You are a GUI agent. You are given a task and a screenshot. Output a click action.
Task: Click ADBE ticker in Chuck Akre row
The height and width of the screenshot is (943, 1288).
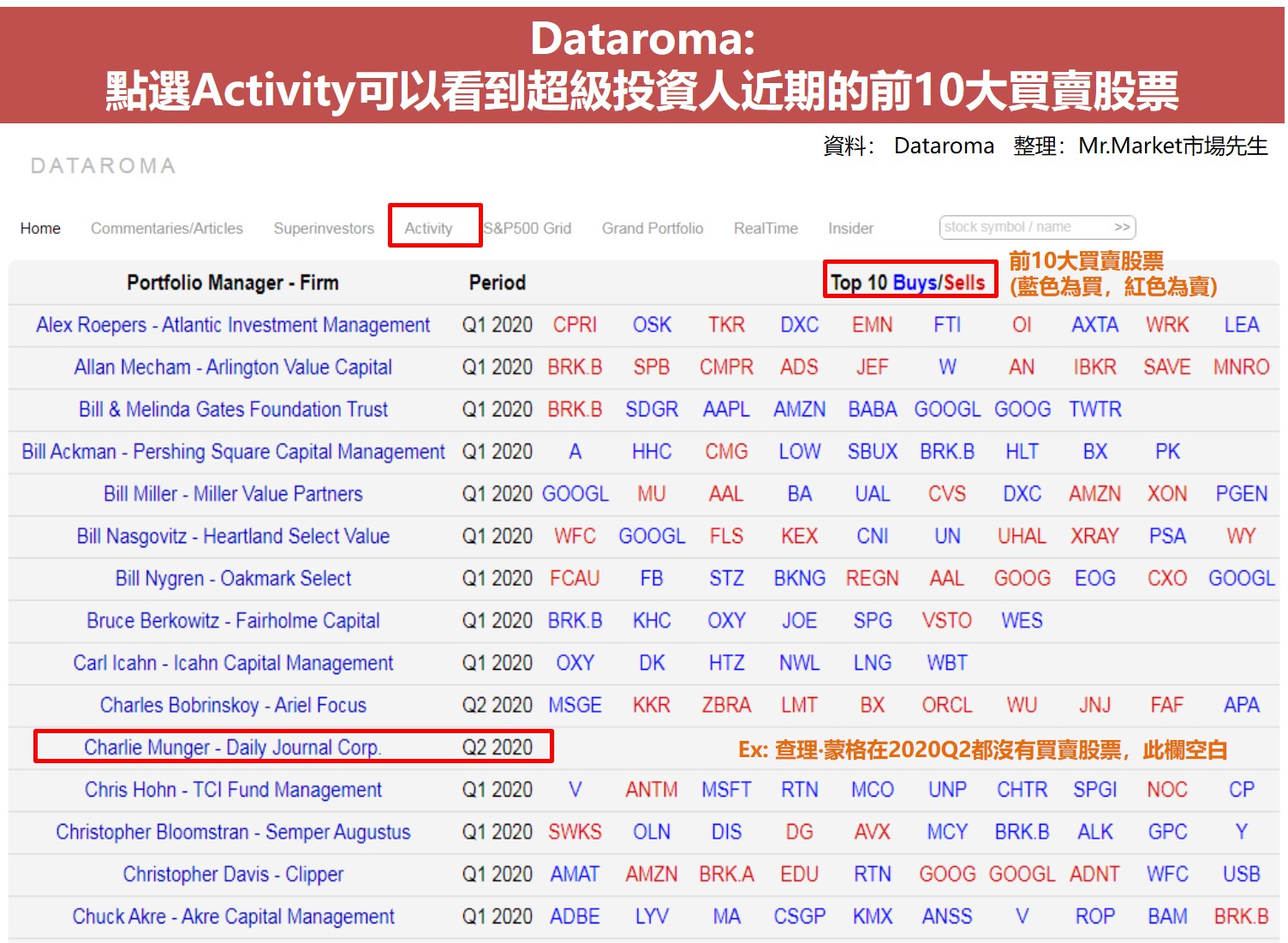point(575,916)
